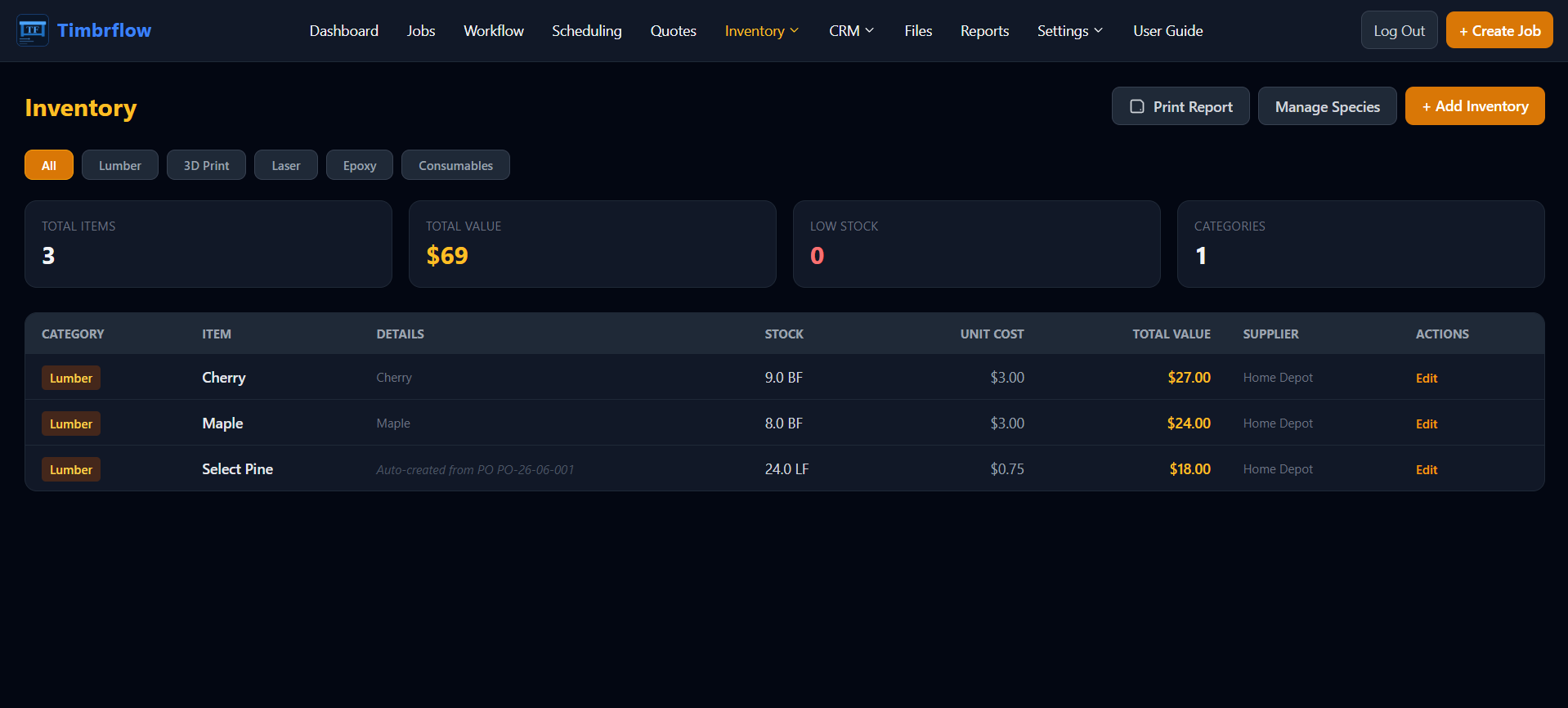
Task: Click the STOCK column header
Action: point(784,334)
